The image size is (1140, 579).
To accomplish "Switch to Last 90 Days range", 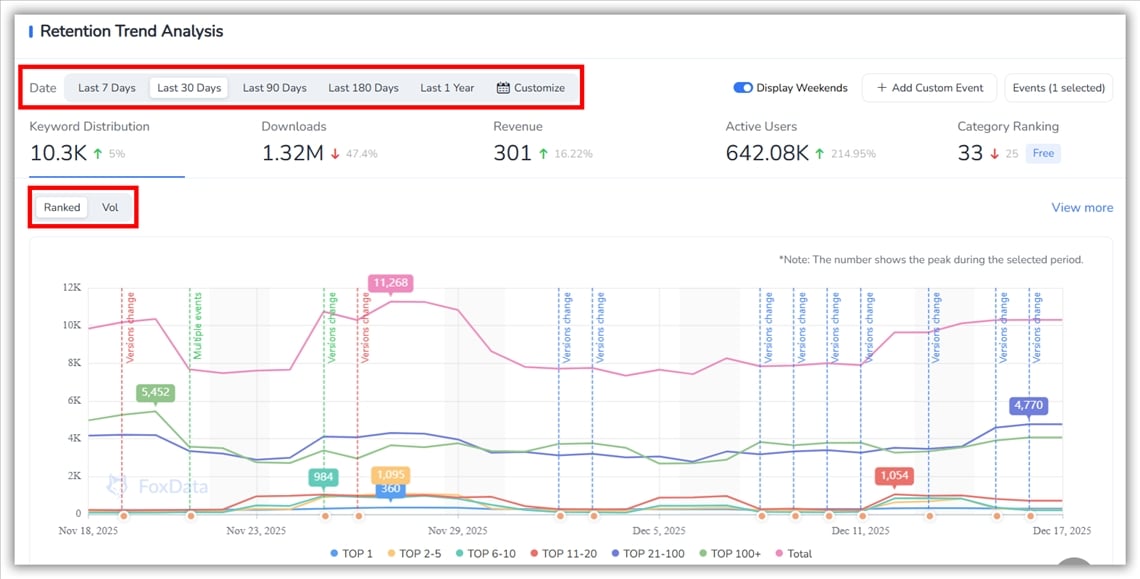I will click(274, 88).
